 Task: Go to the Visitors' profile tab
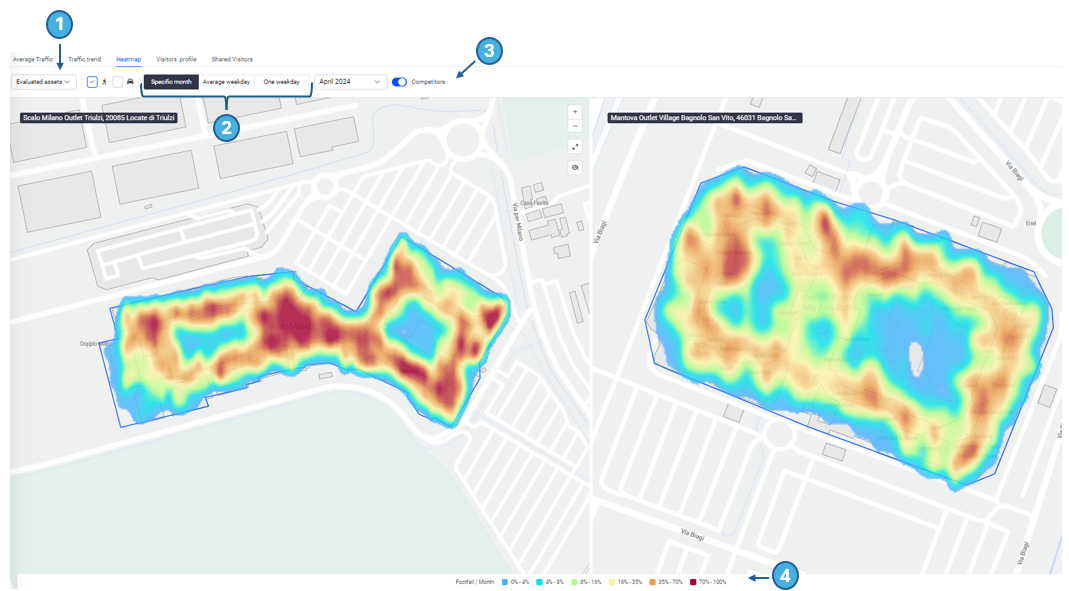176,59
